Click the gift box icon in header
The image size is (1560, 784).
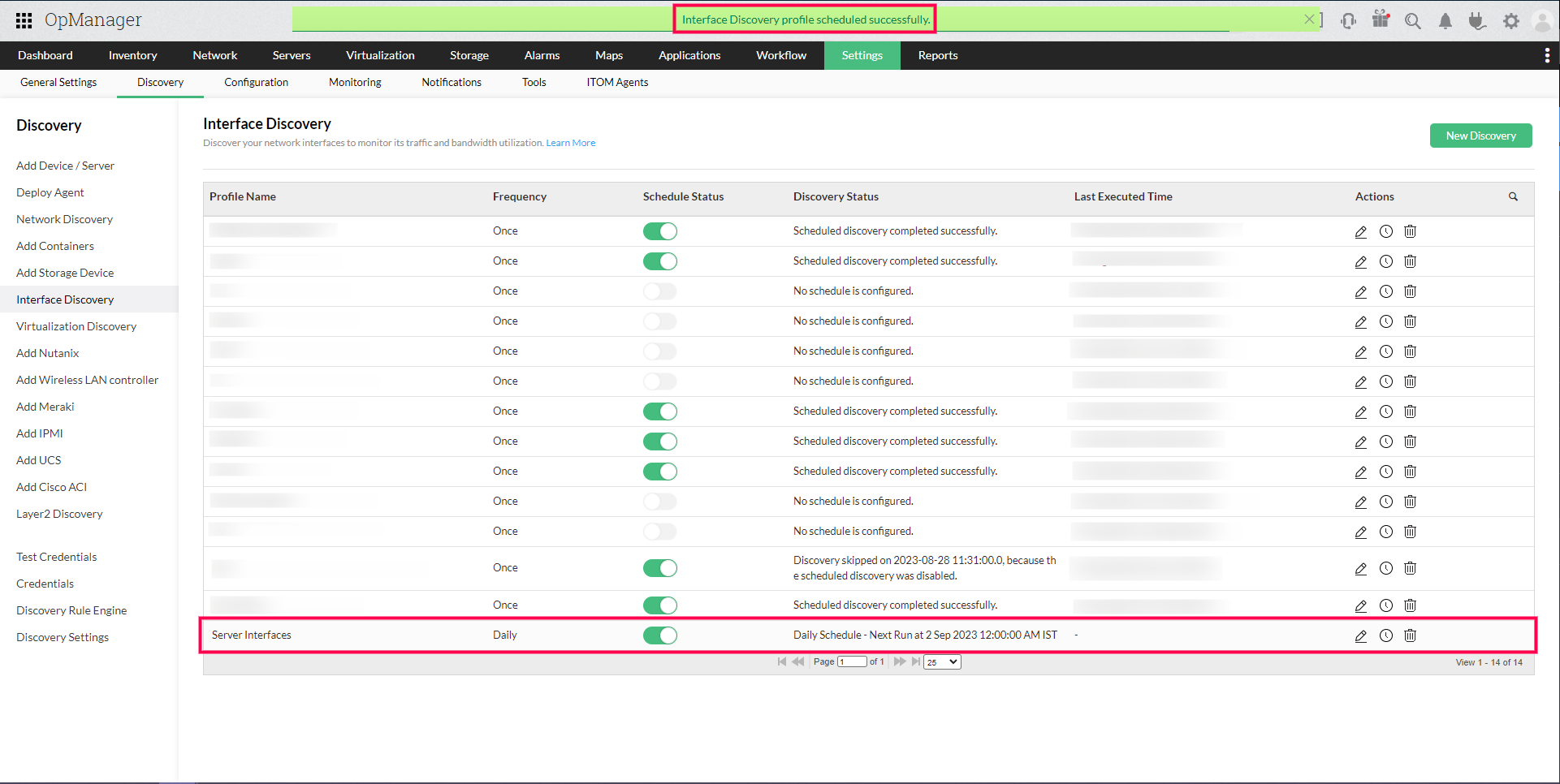(1381, 19)
